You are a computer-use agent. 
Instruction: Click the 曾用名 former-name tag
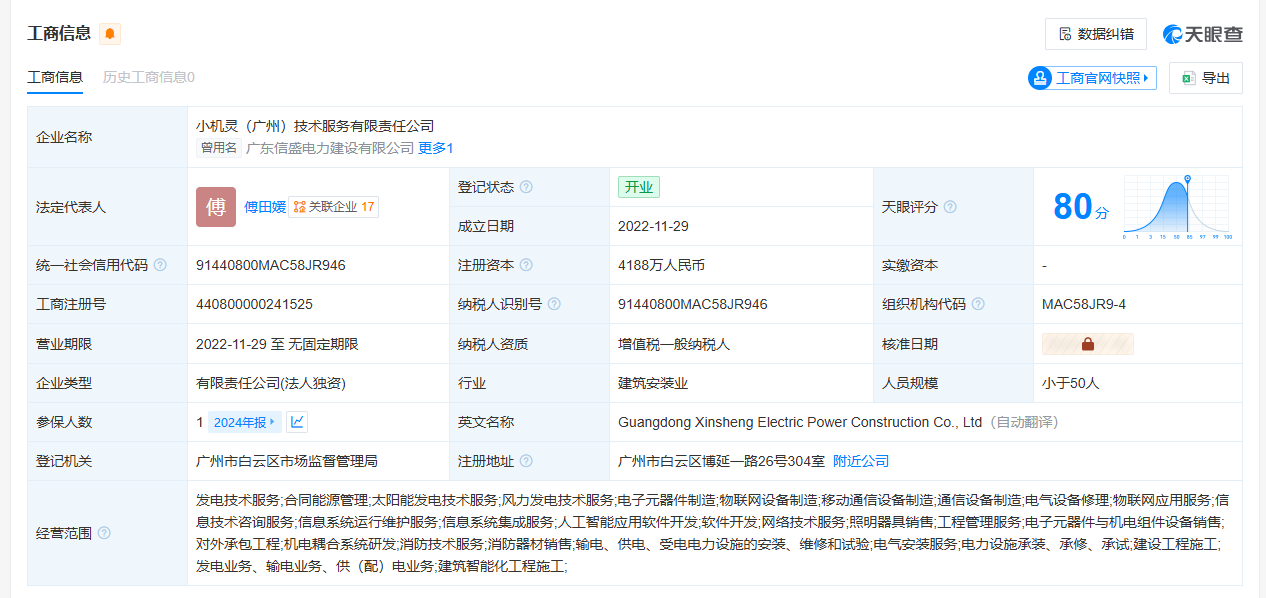(x=218, y=148)
